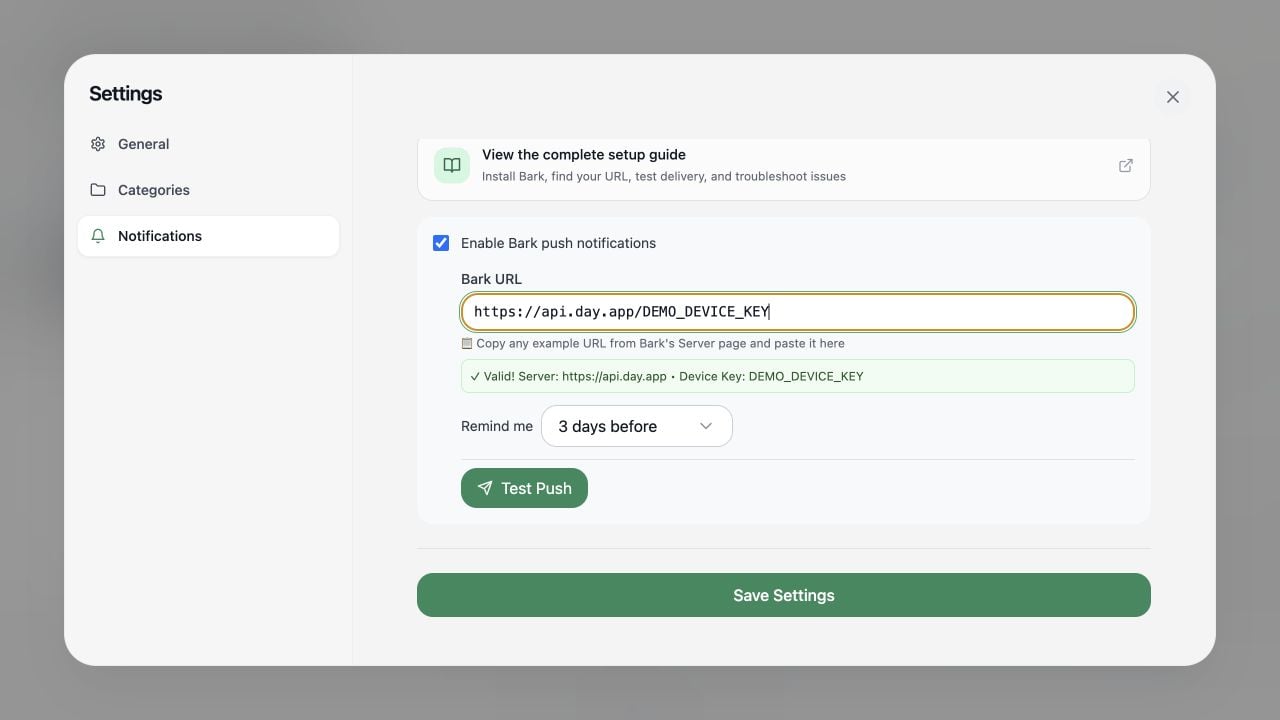Screen dimensions: 1280x720
Task: Click the 'Bark URL' field label
Action: (x=491, y=279)
